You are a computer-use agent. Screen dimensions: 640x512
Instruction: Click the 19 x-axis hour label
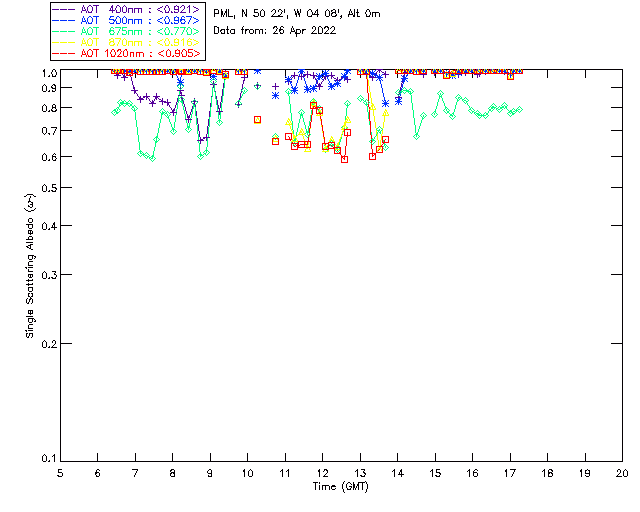coord(585,473)
